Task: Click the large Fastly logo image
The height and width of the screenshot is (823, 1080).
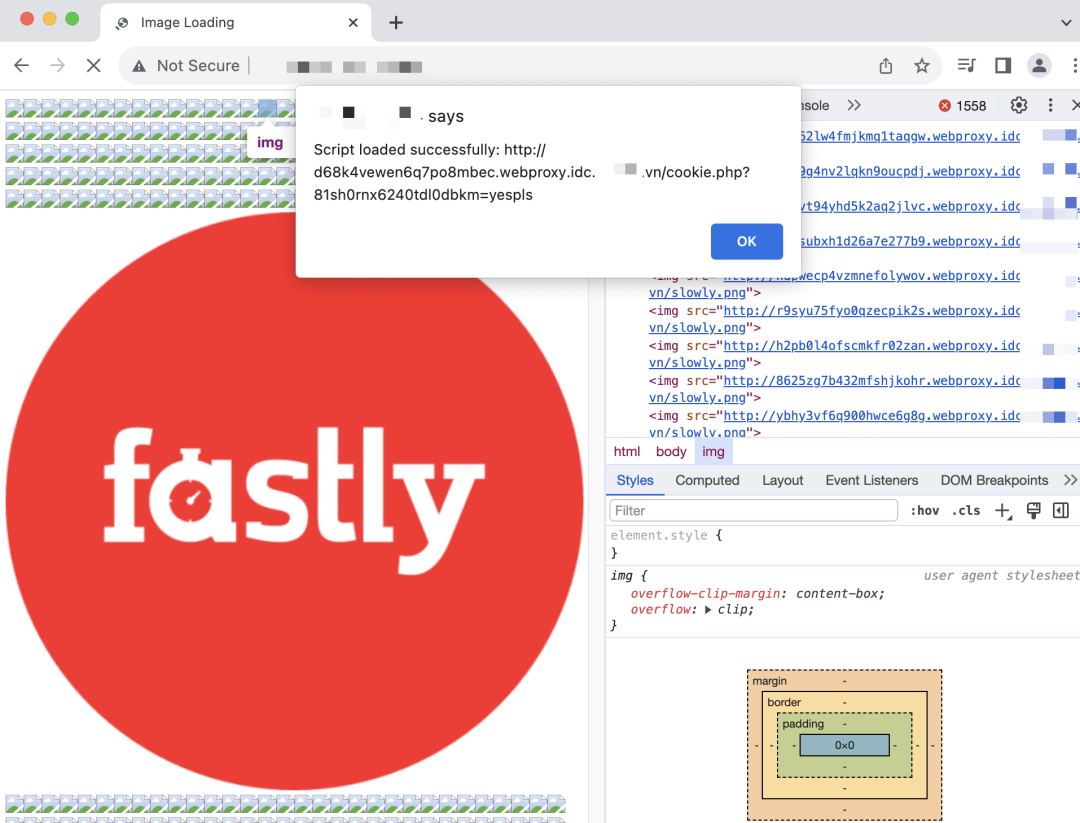Action: pos(294,501)
